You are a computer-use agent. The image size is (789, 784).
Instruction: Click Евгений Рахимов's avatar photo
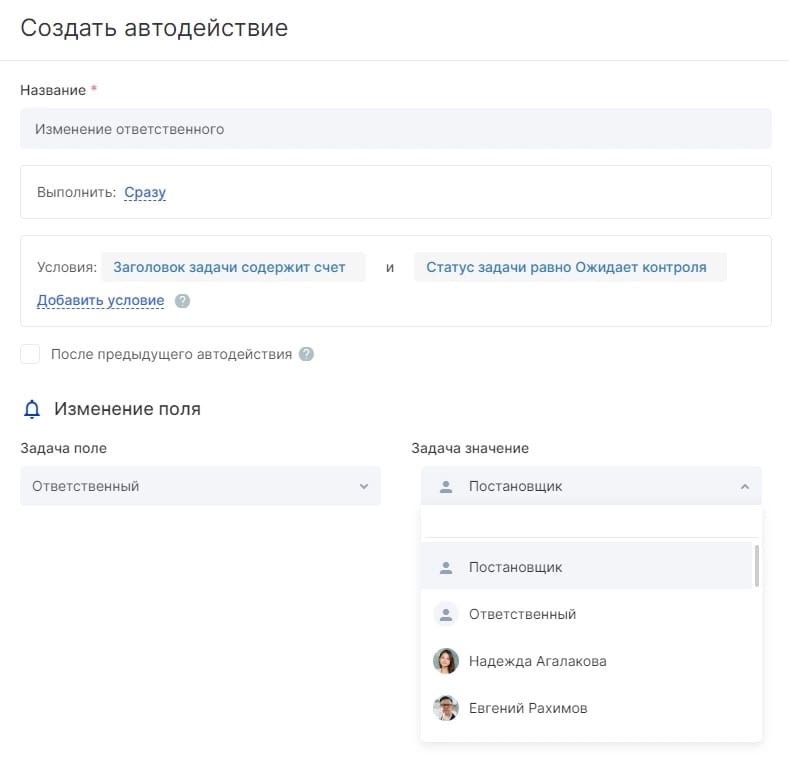tap(446, 708)
